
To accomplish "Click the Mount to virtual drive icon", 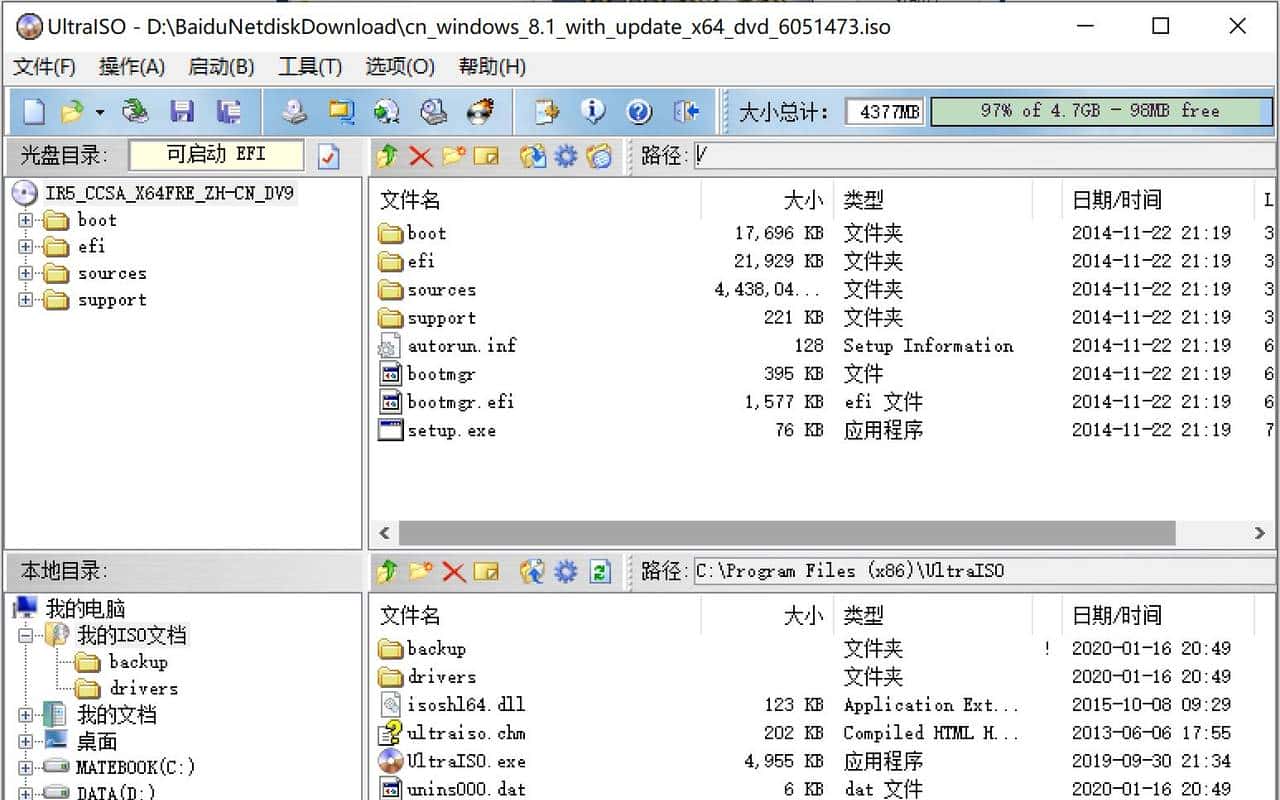I will pyautogui.click(x=433, y=111).
